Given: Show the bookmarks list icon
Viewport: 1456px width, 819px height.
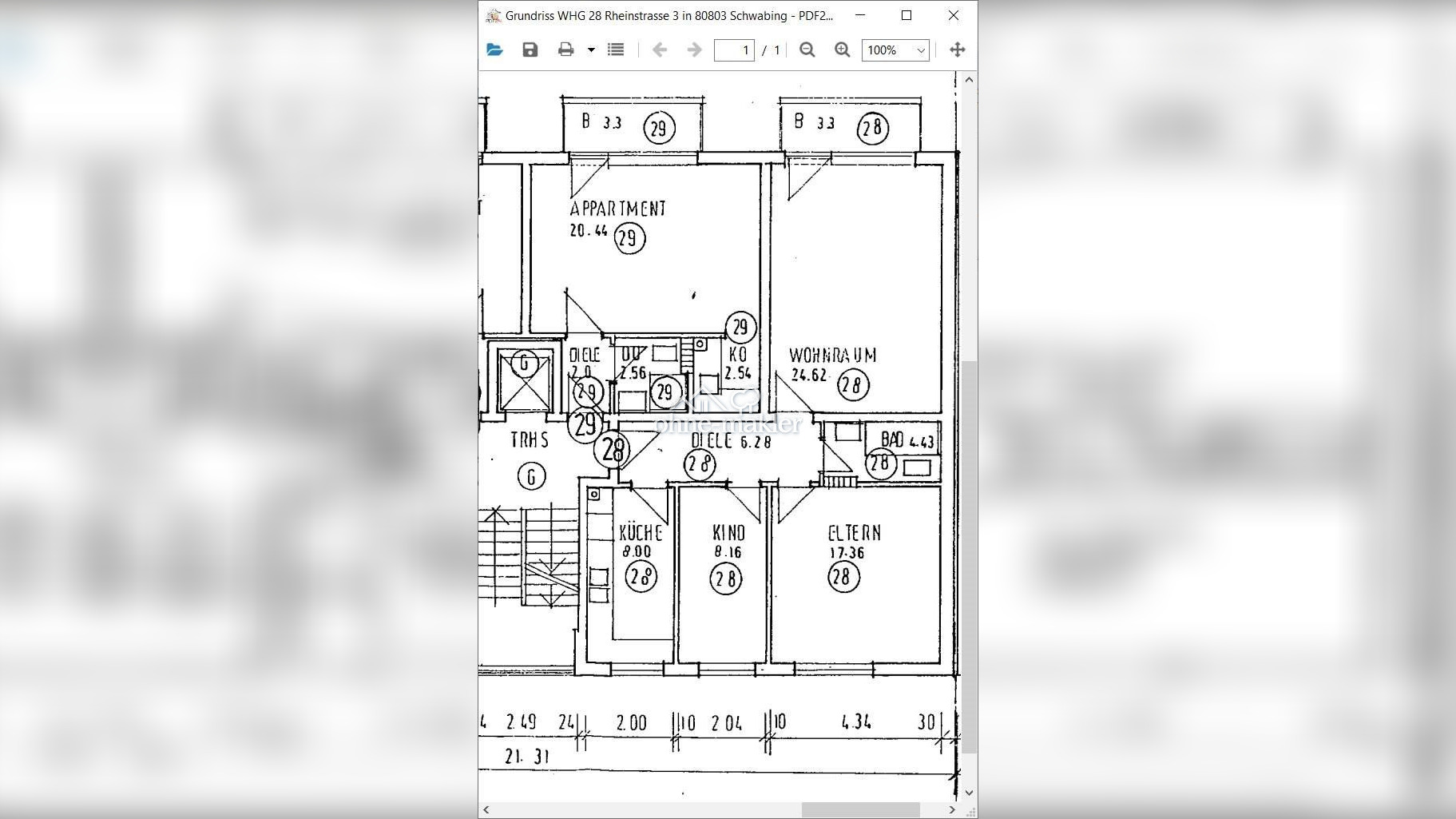Looking at the screenshot, I should click(616, 50).
